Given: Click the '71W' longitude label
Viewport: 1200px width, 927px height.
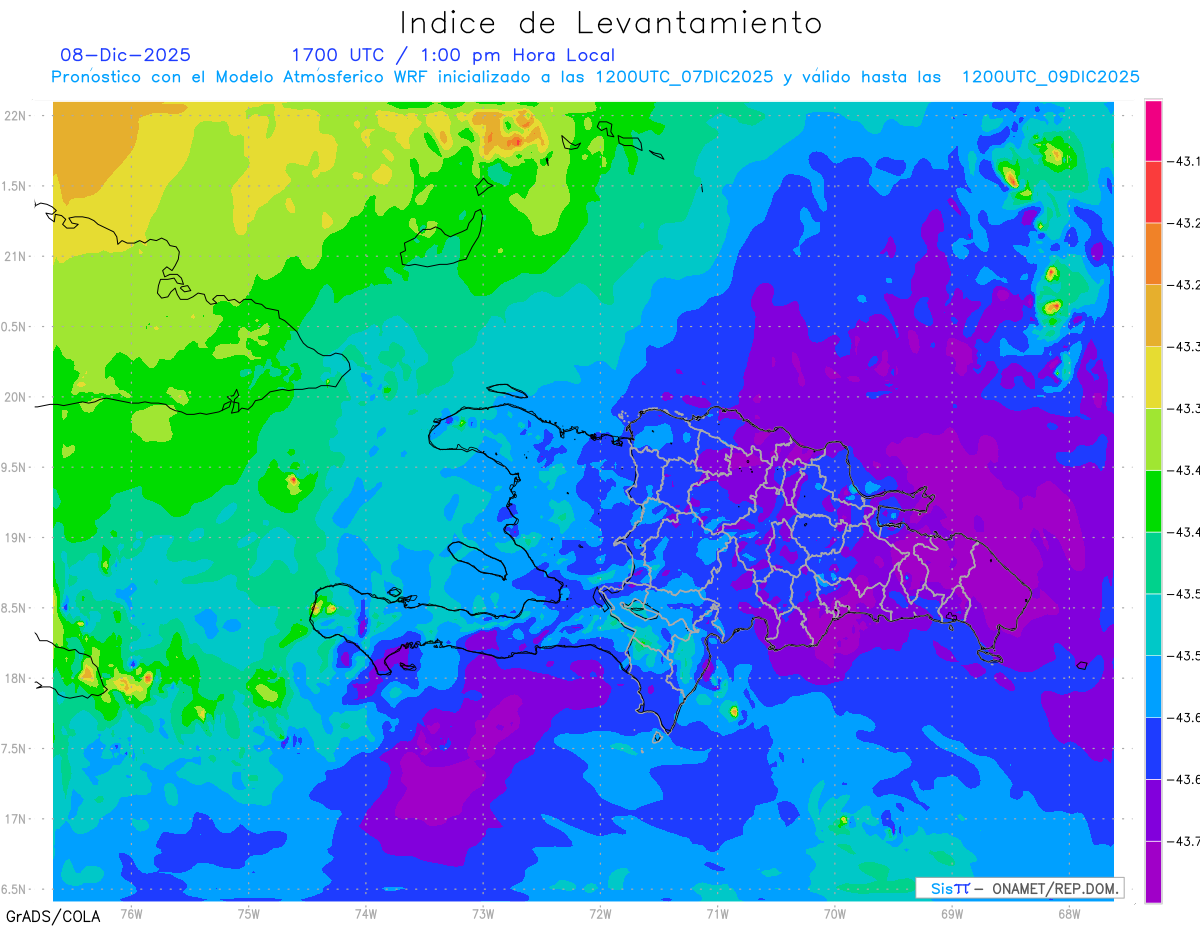Looking at the screenshot, I should click(717, 913).
